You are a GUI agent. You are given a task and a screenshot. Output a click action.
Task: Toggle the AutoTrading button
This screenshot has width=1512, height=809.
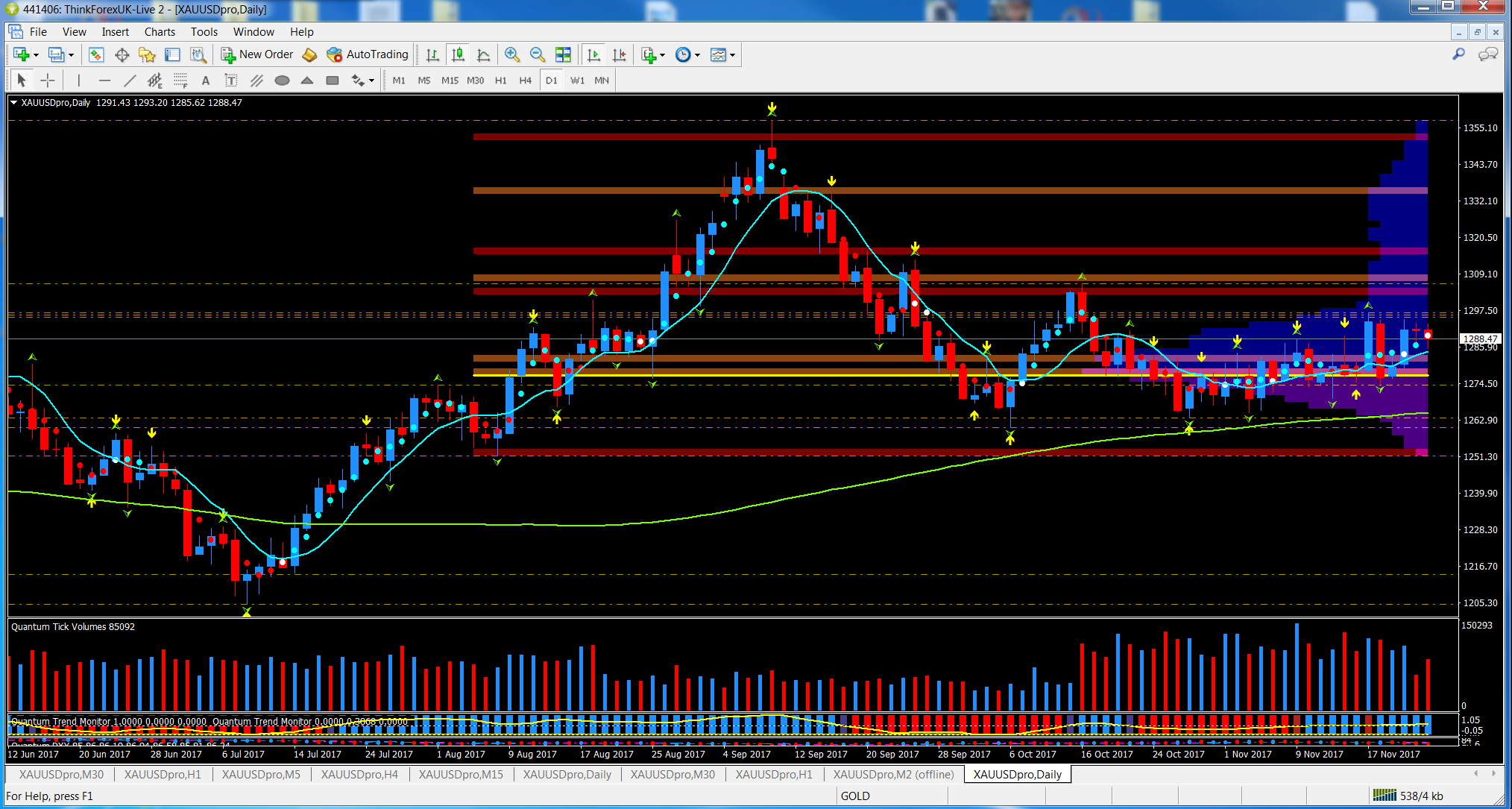(x=368, y=54)
